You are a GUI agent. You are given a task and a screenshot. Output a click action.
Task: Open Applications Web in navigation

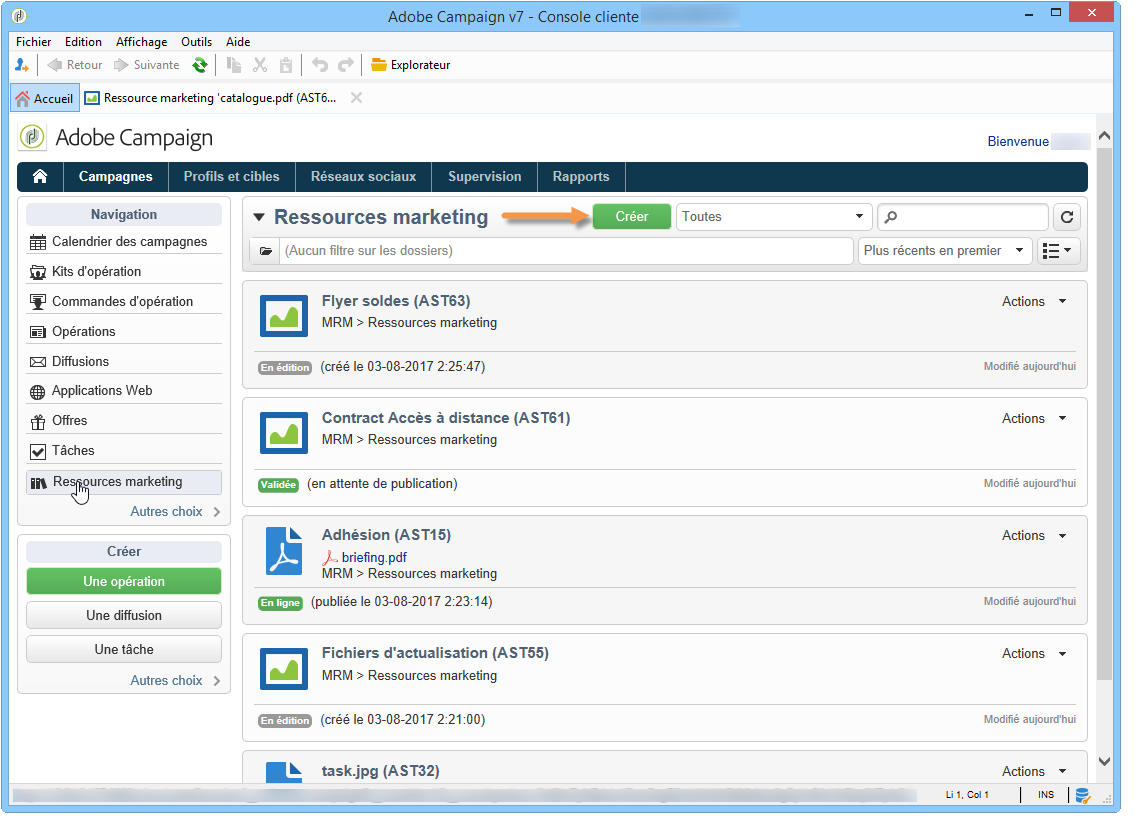pos(124,391)
